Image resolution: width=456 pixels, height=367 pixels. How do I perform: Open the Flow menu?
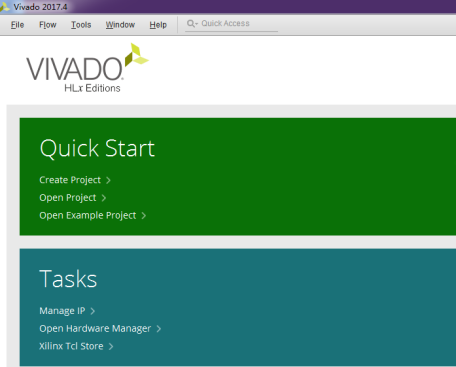pos(48,25)
